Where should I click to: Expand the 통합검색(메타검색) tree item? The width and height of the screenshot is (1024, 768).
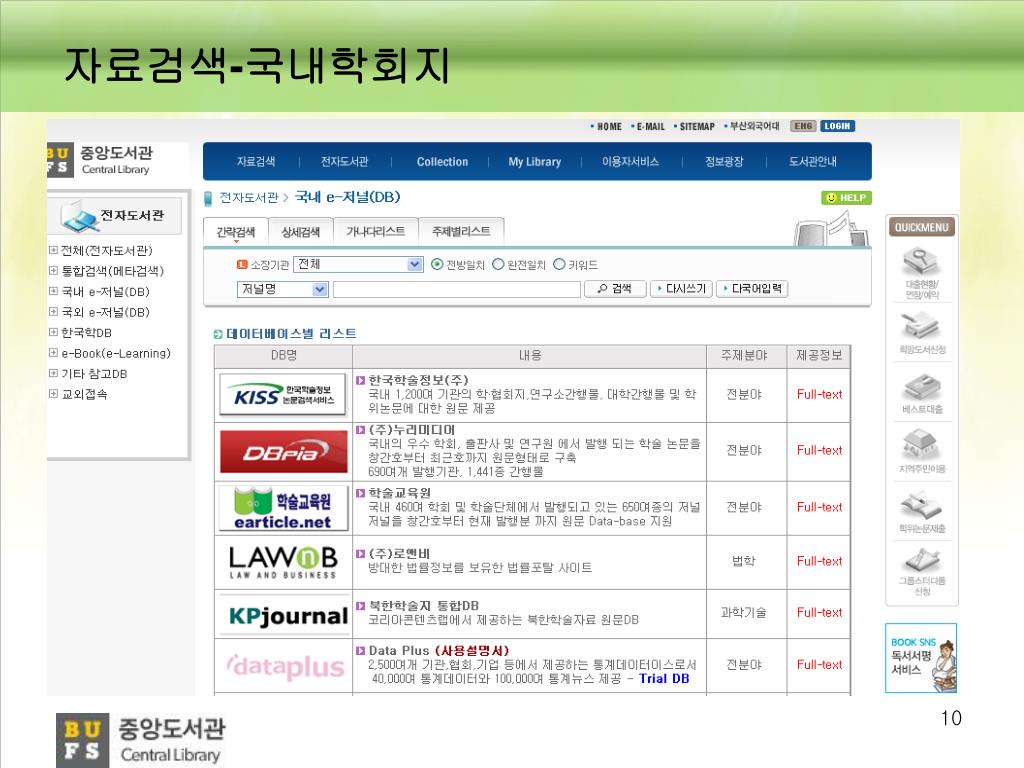coord(53,270)
